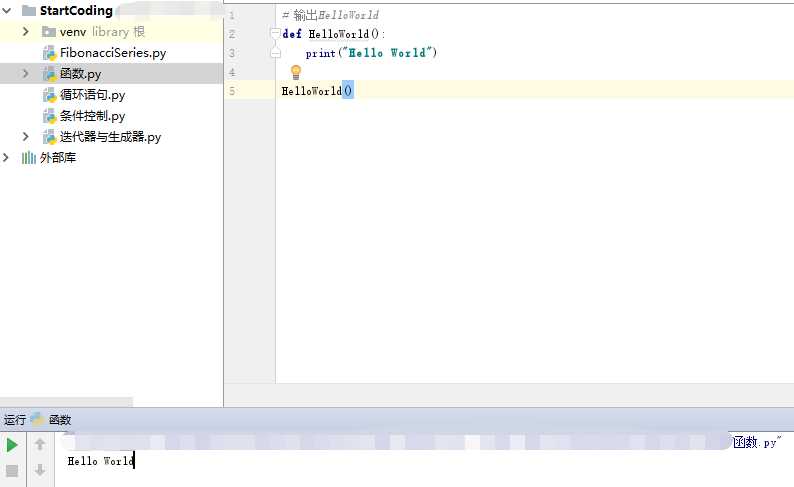The image size is (794, 487).
Task: Click line number 5 in the gutter
Action: [x=232, y=91]
